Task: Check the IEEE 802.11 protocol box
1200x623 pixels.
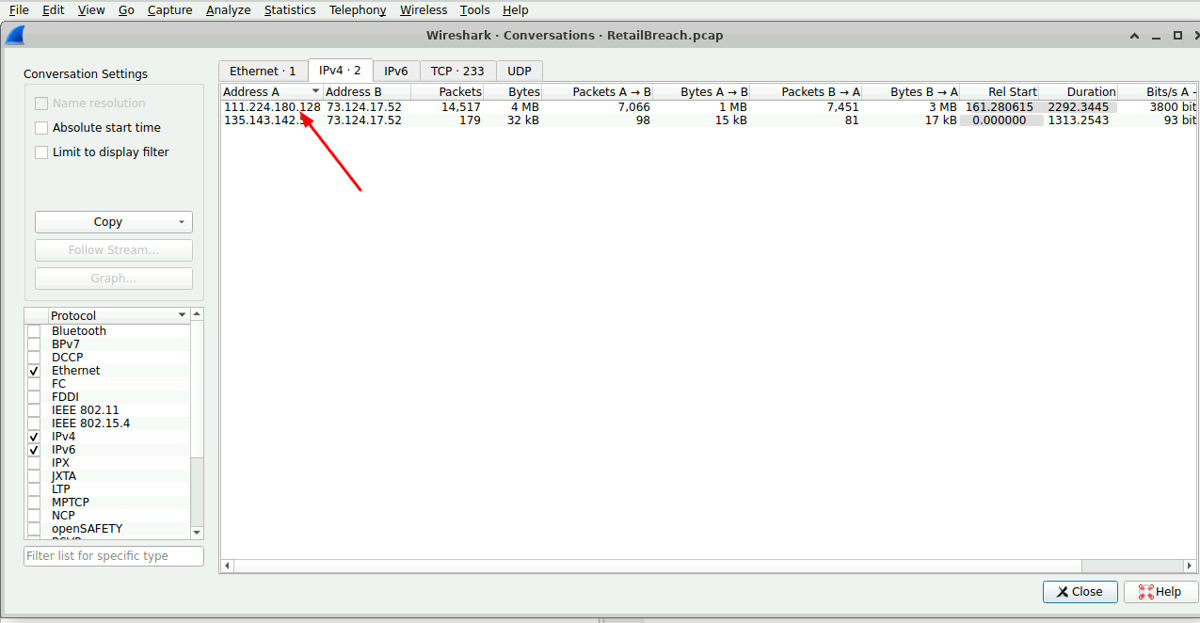Action: click(34, 410)
